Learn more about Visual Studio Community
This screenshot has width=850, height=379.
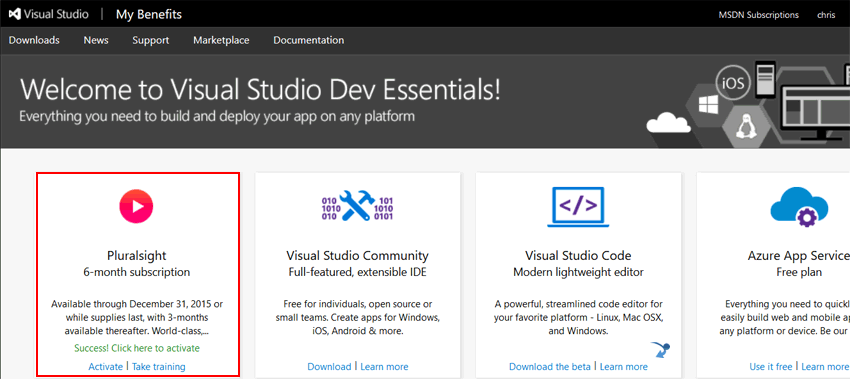384,367
